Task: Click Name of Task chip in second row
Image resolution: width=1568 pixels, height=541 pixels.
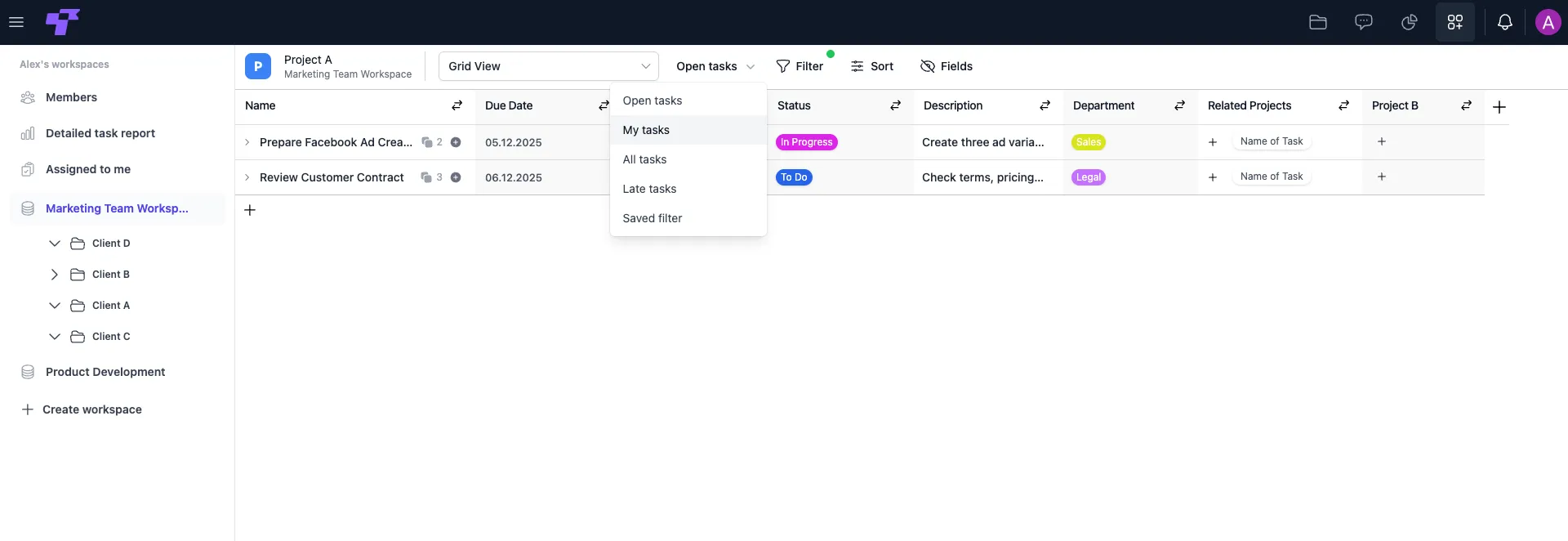Action: [1272, 177]
